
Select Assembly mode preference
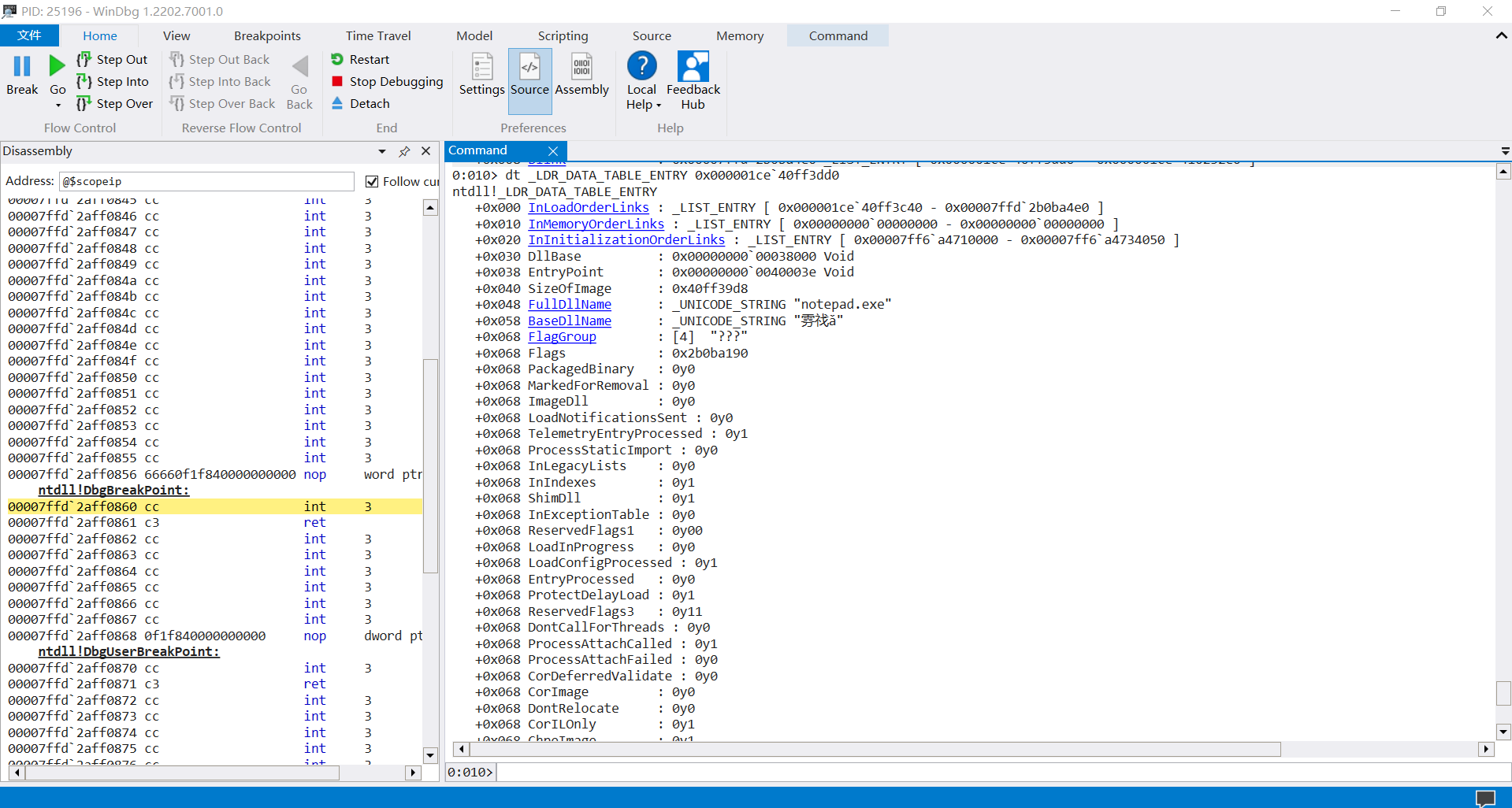(581, 75)
